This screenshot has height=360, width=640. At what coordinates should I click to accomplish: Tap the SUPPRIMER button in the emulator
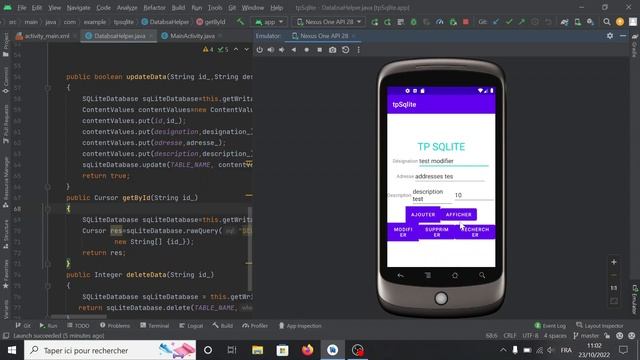click(437, 232)
